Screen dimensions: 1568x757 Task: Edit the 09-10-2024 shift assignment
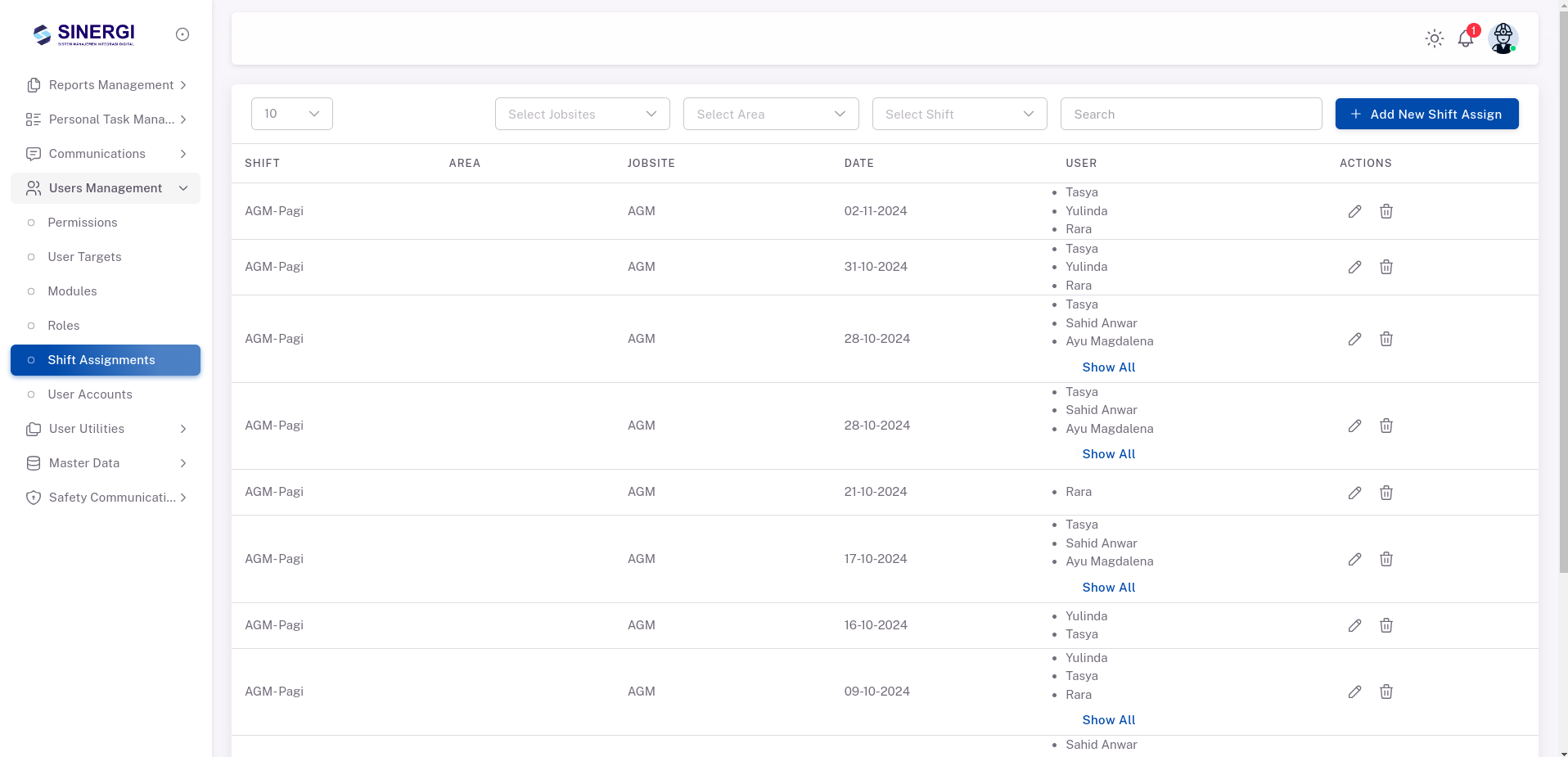(x=1354, y=692)
